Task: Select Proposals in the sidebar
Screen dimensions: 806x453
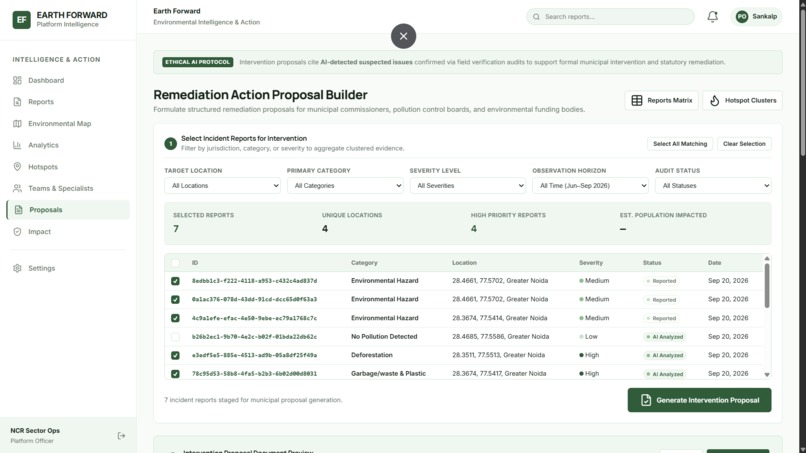Action: point(68,210)
